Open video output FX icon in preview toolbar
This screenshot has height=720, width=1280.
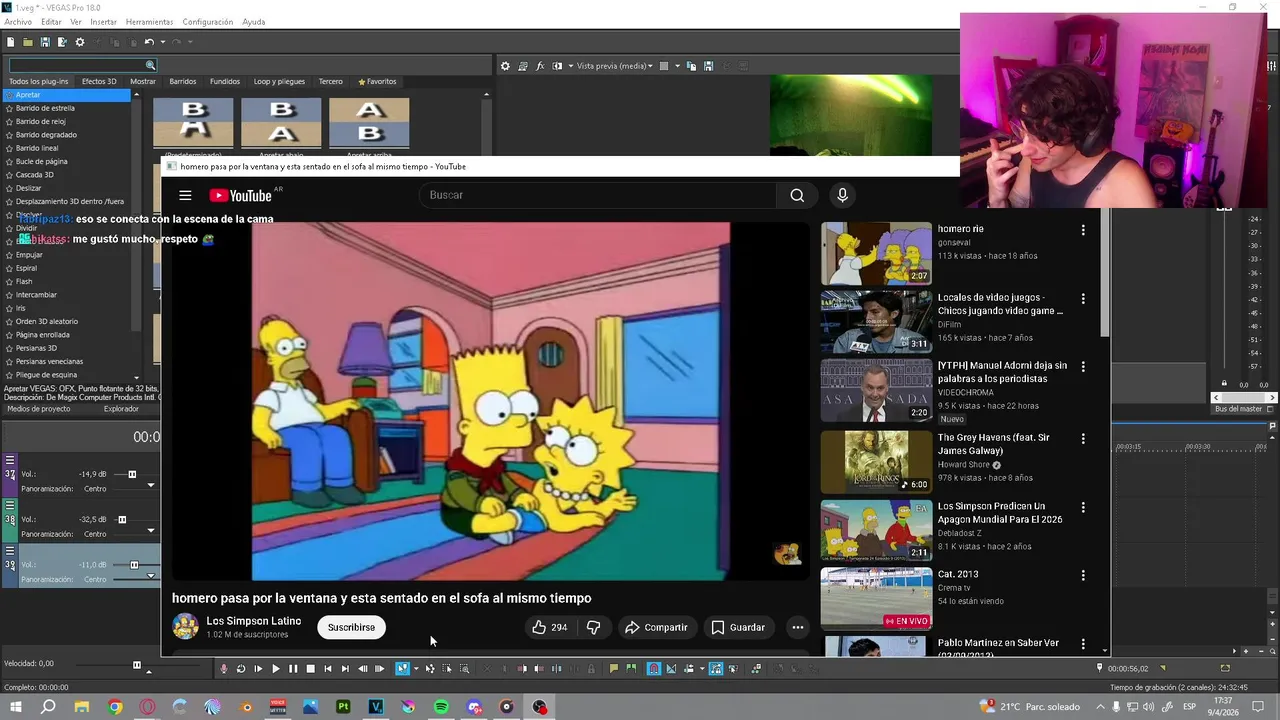point(540,66)
